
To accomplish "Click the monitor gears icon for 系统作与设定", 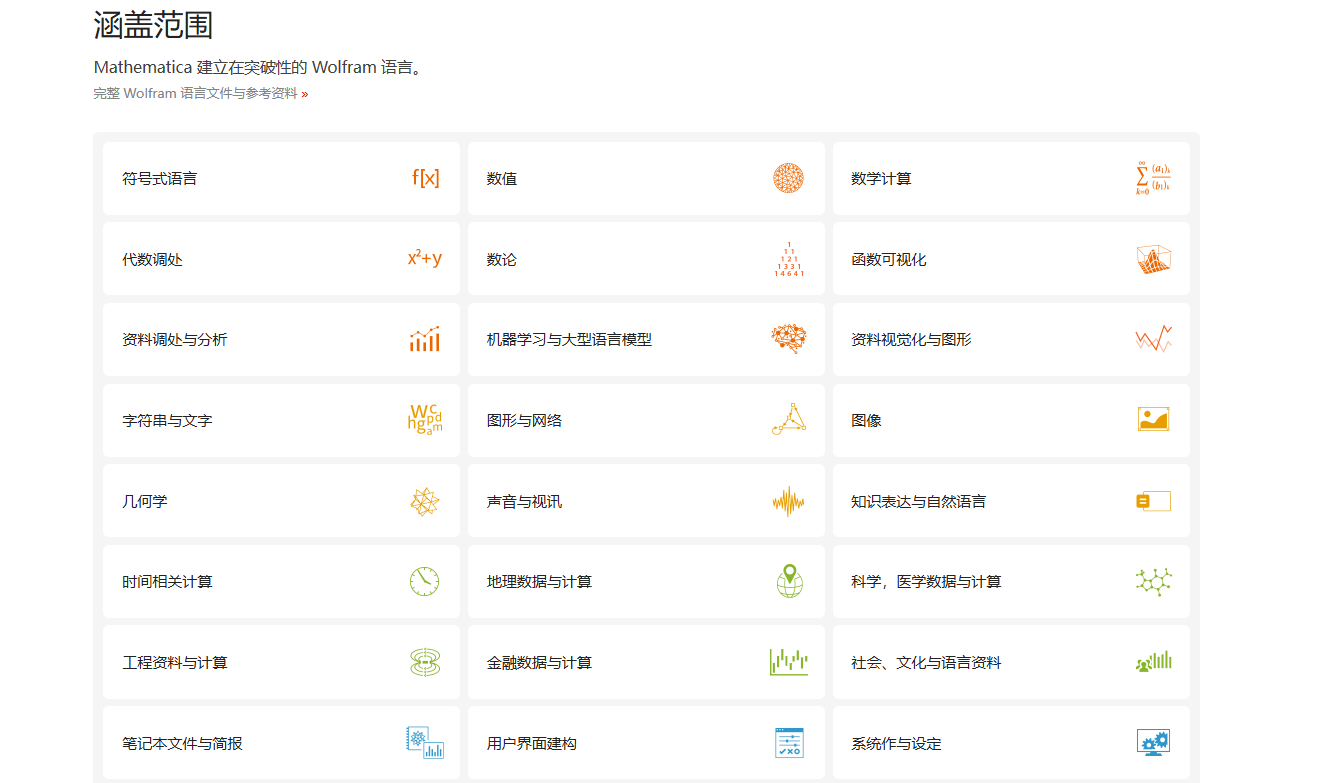I will tap(1154, 742).
